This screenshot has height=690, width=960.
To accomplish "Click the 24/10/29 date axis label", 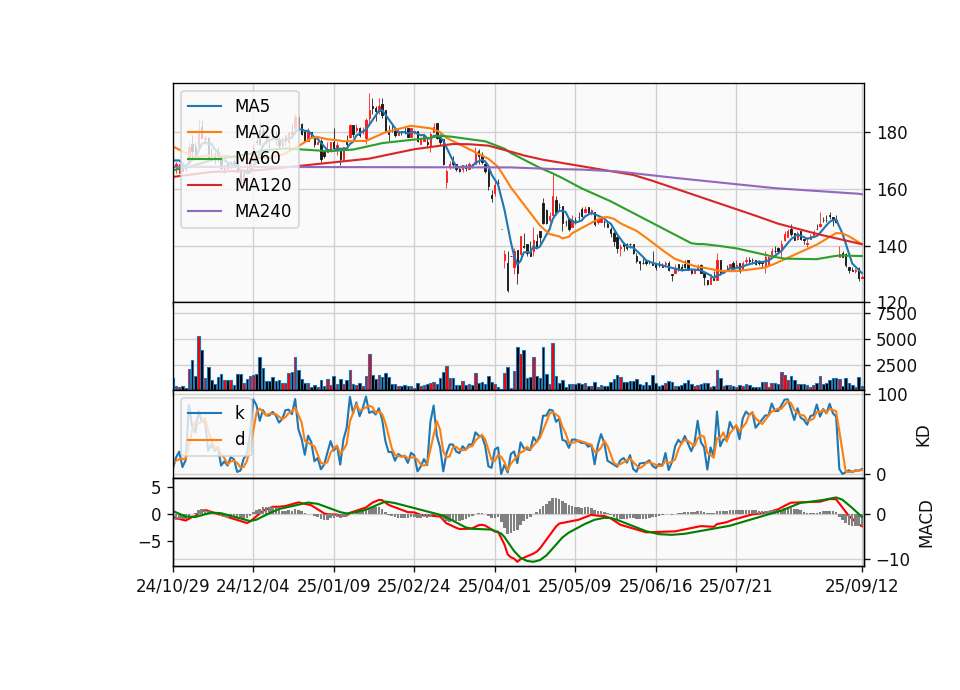I will (x=173, y=587).
